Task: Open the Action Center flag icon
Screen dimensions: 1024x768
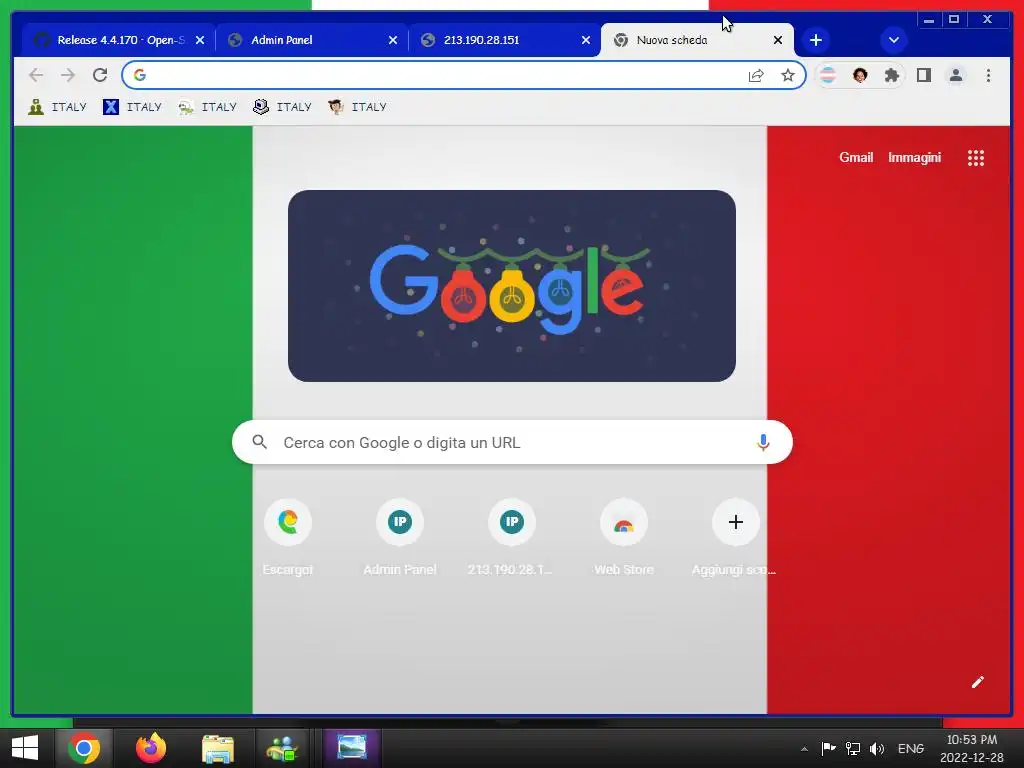Action: tap(829, 748)
